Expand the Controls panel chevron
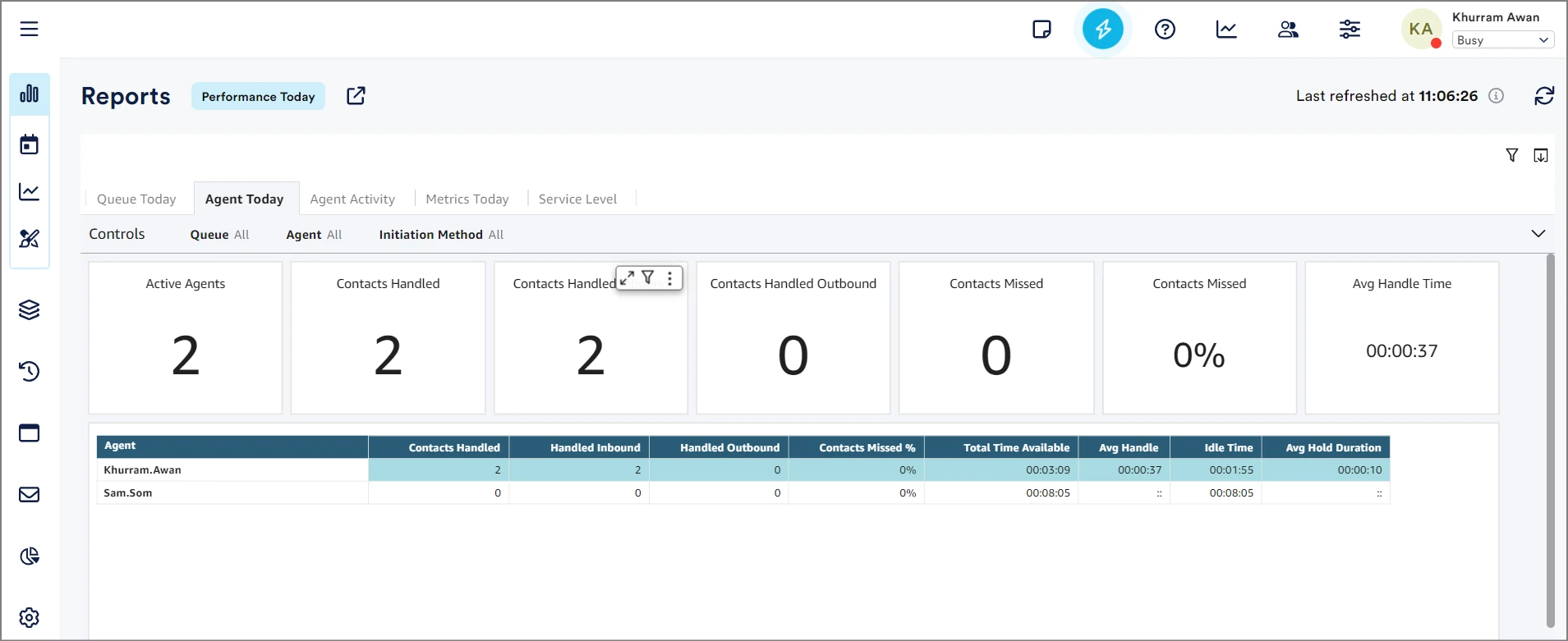 [1538, 234]
